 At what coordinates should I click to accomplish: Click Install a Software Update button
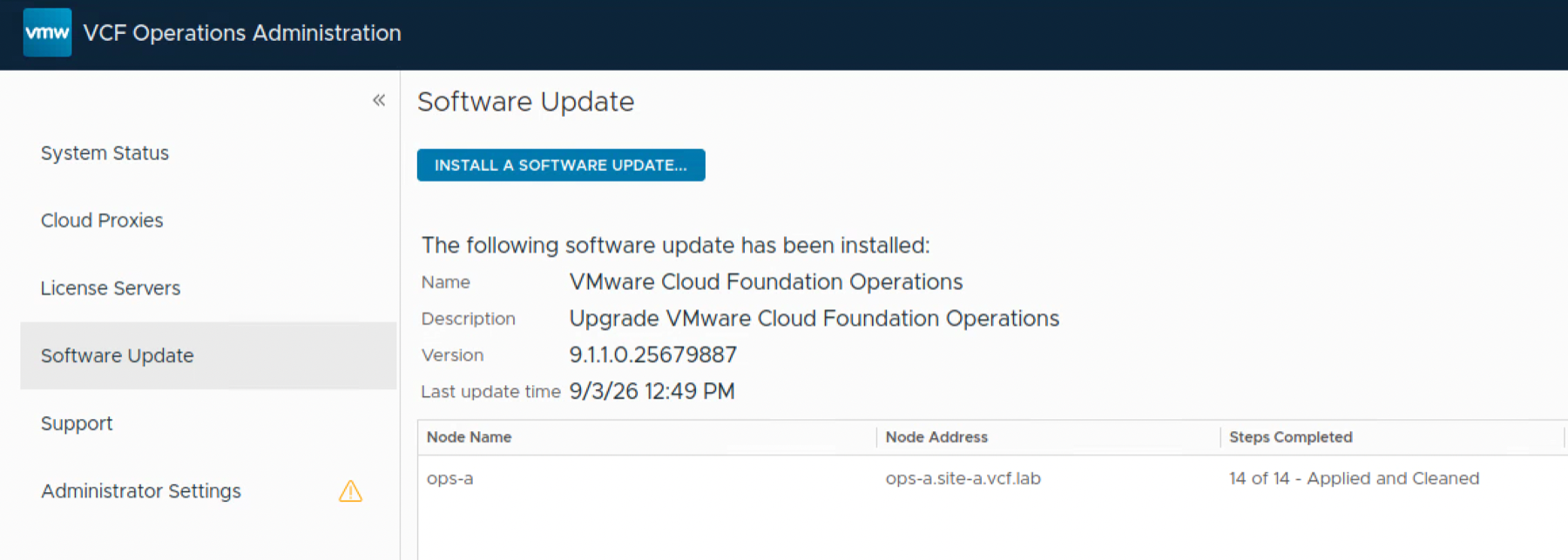pos(561,165)
